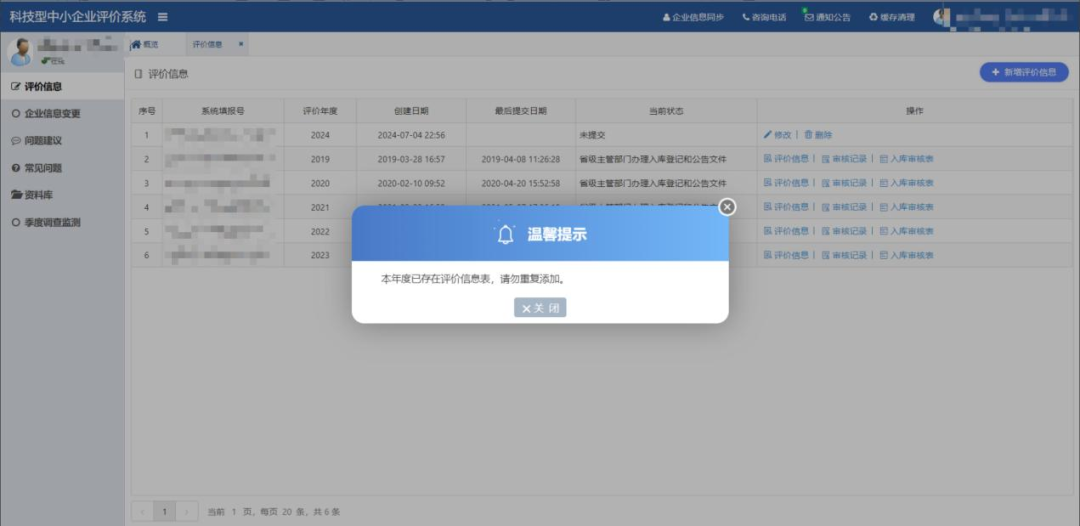The image size is (1080, 526).
Task: Click the creation date 2024-07-04 22:56
Action: tap(411, 135)
